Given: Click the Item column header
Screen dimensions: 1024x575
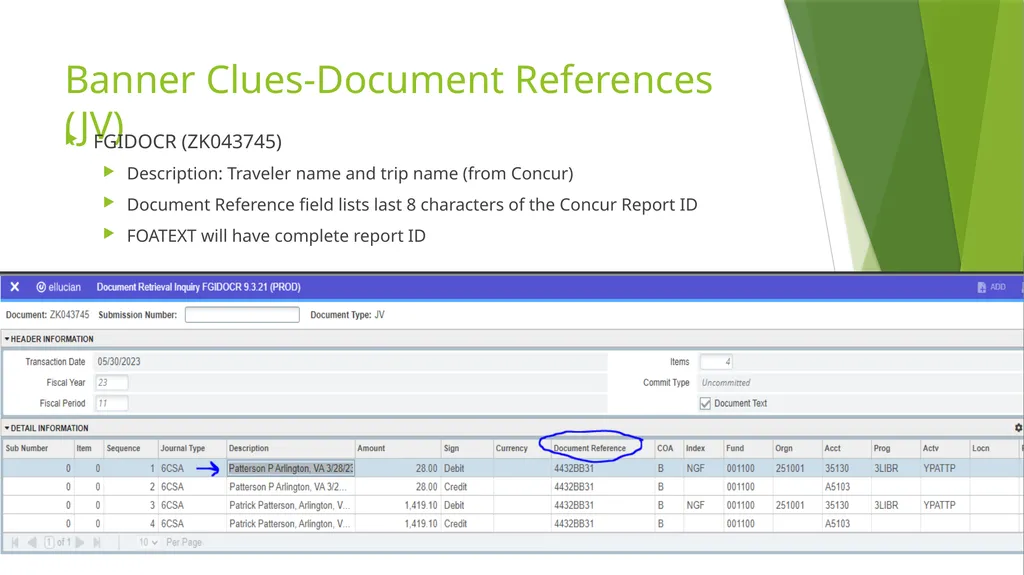Looking at the screenshot, I should click(84, 448).
